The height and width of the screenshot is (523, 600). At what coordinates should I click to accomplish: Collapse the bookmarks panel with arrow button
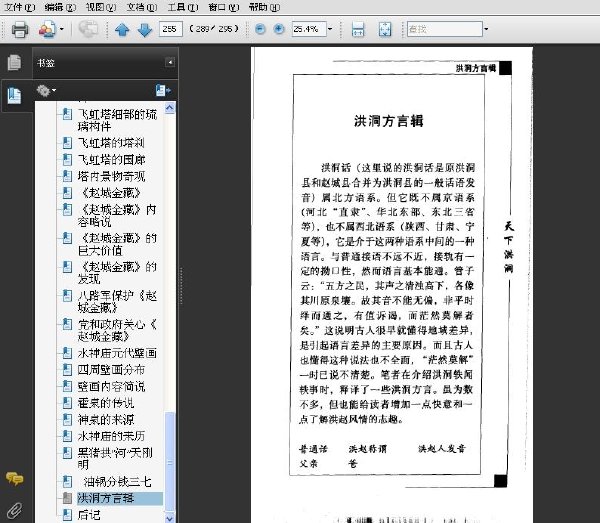click(170, 62)
